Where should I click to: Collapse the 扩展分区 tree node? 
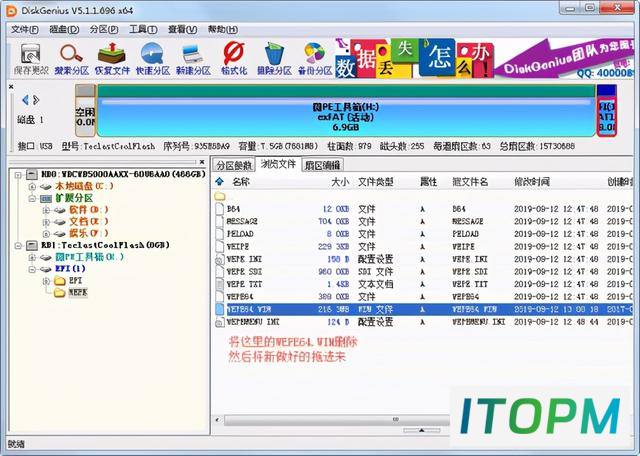[32, 198]
